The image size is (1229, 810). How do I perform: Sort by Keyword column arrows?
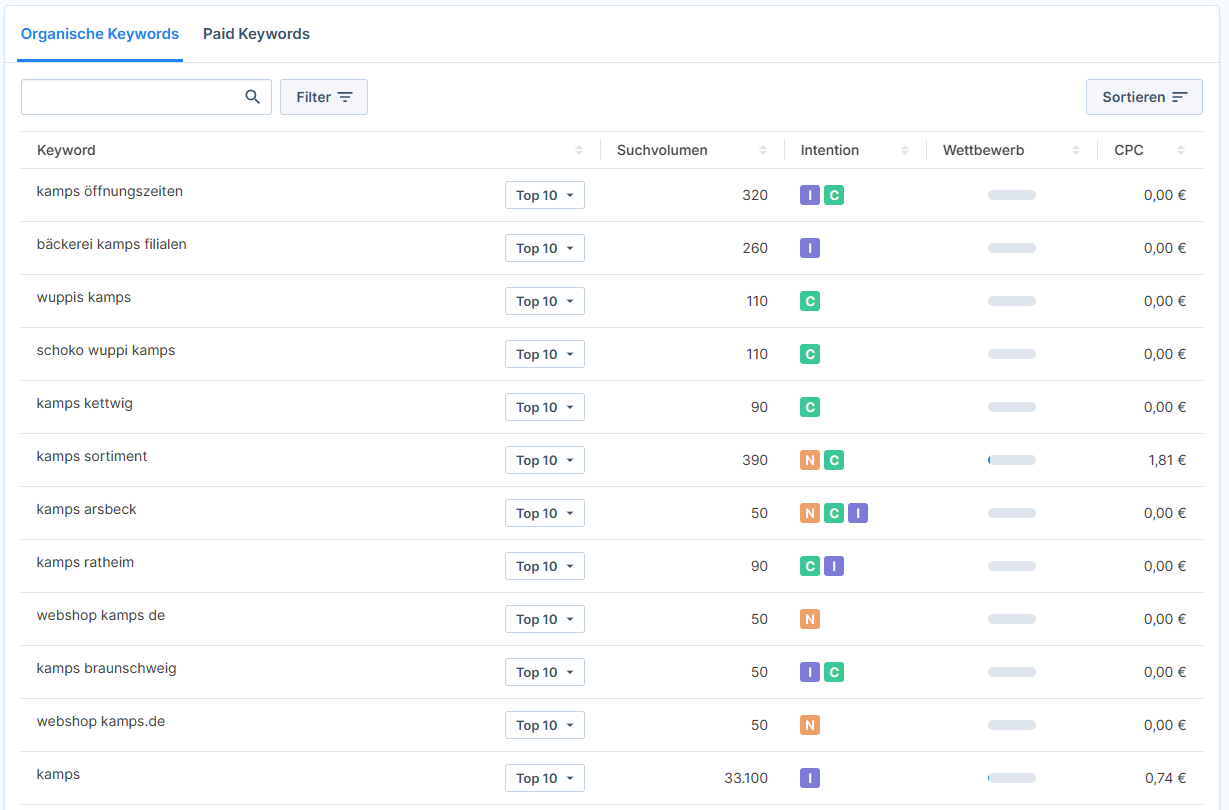pyautogui.click(x=579, y=150)
